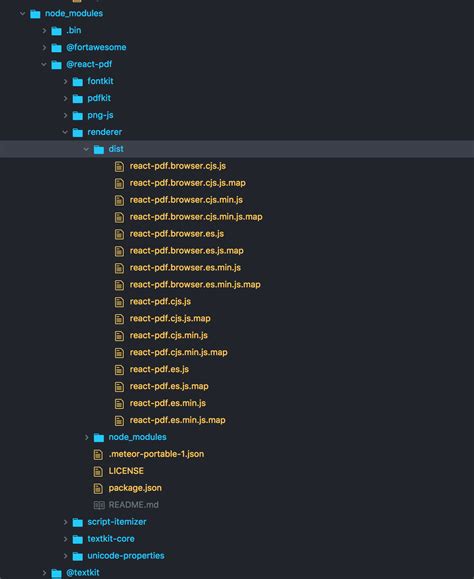Image resolution: width=474 pixels, height=579 pixels.
Task: Select the textkit-core folder name
Action: (x=111, y=539)
